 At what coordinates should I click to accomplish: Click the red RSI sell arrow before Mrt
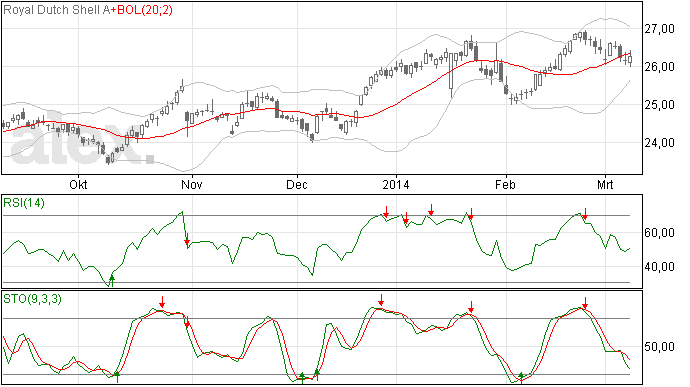click(x=585, y=214)
